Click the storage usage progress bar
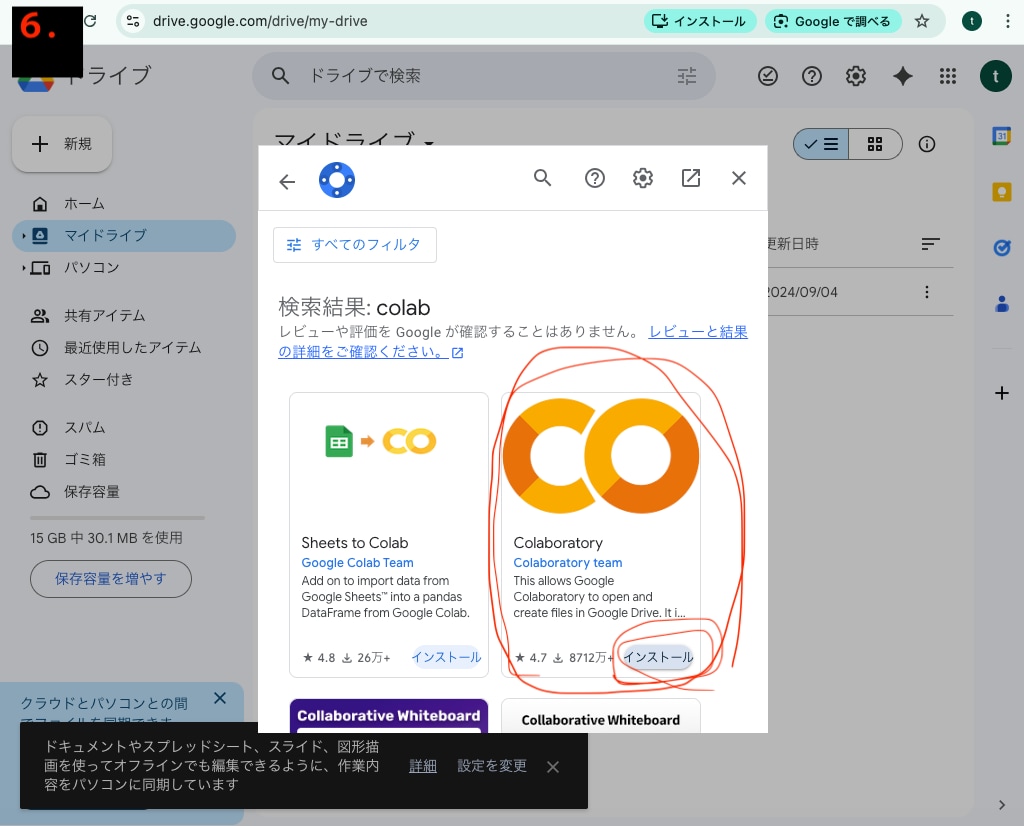The width and height of the screenshot is (1024, 826). click(117, 517)
